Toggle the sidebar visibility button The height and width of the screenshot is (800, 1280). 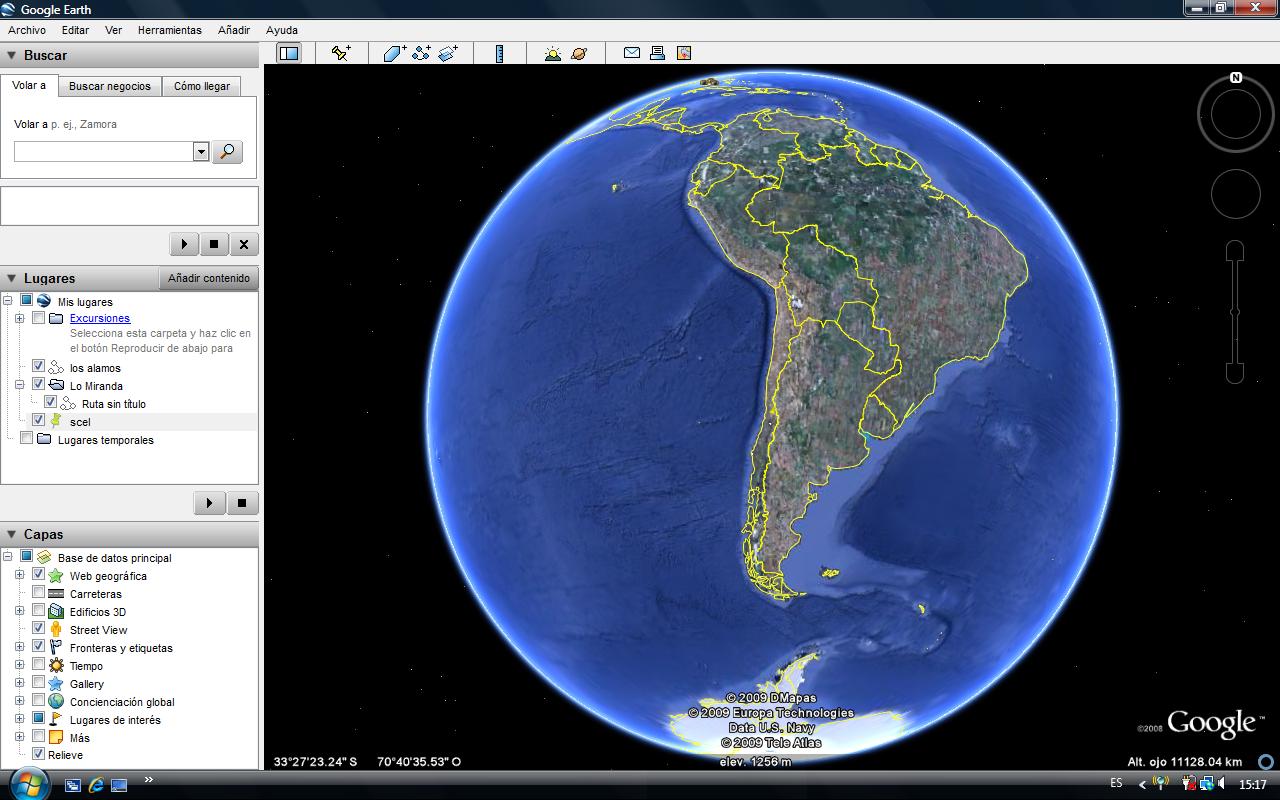289,53
